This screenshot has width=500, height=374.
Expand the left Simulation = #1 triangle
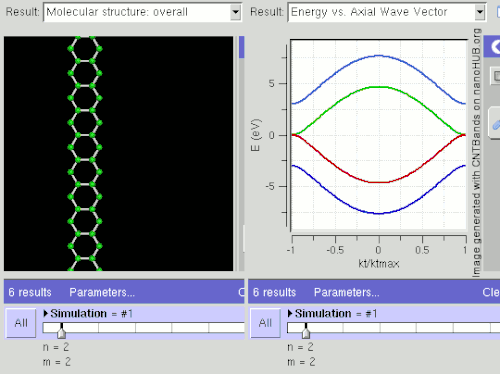coord(46,313)
